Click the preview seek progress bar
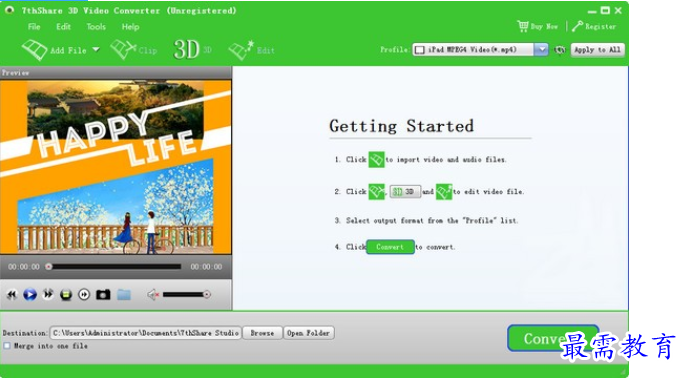 pos(113,266)
